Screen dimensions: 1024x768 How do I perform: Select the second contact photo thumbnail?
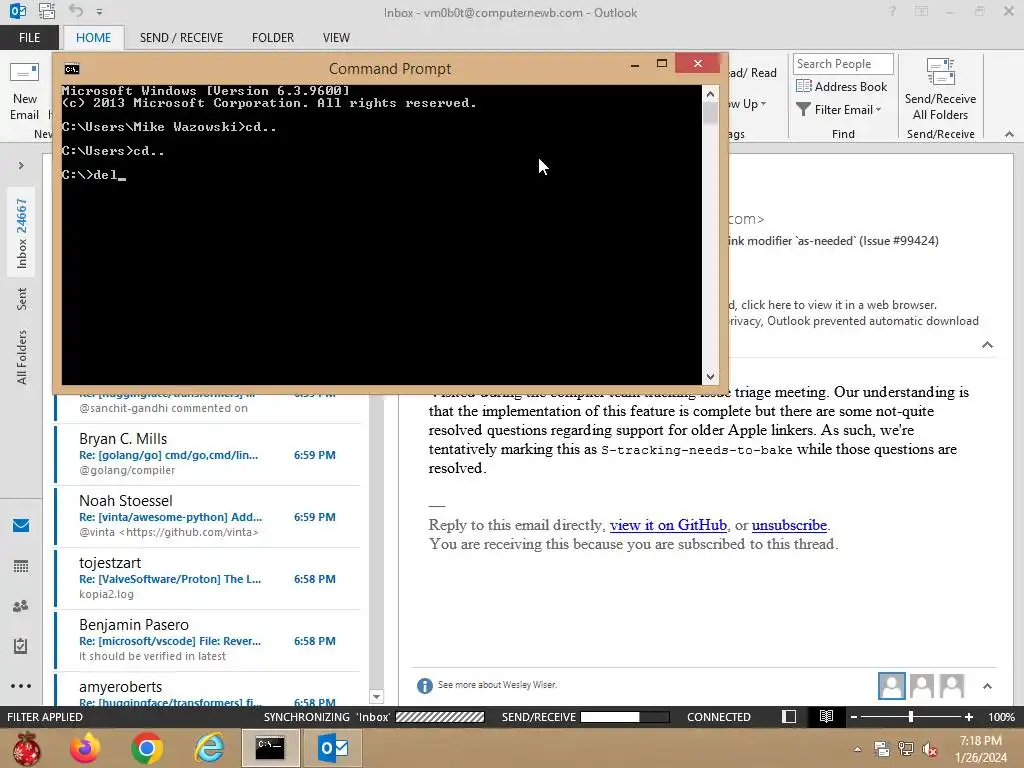pos(921,686)
